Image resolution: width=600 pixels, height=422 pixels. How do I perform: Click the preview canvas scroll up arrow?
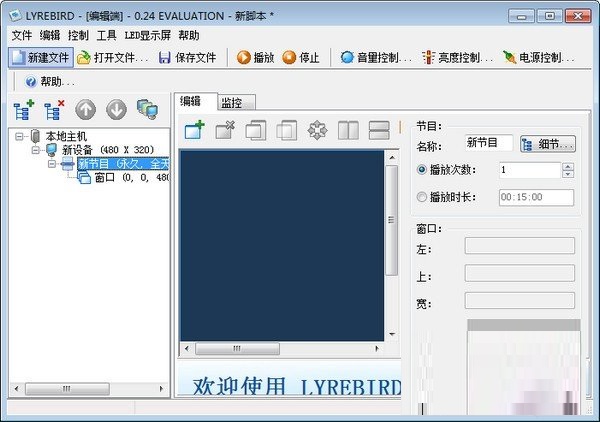click(x=392, y=157)
